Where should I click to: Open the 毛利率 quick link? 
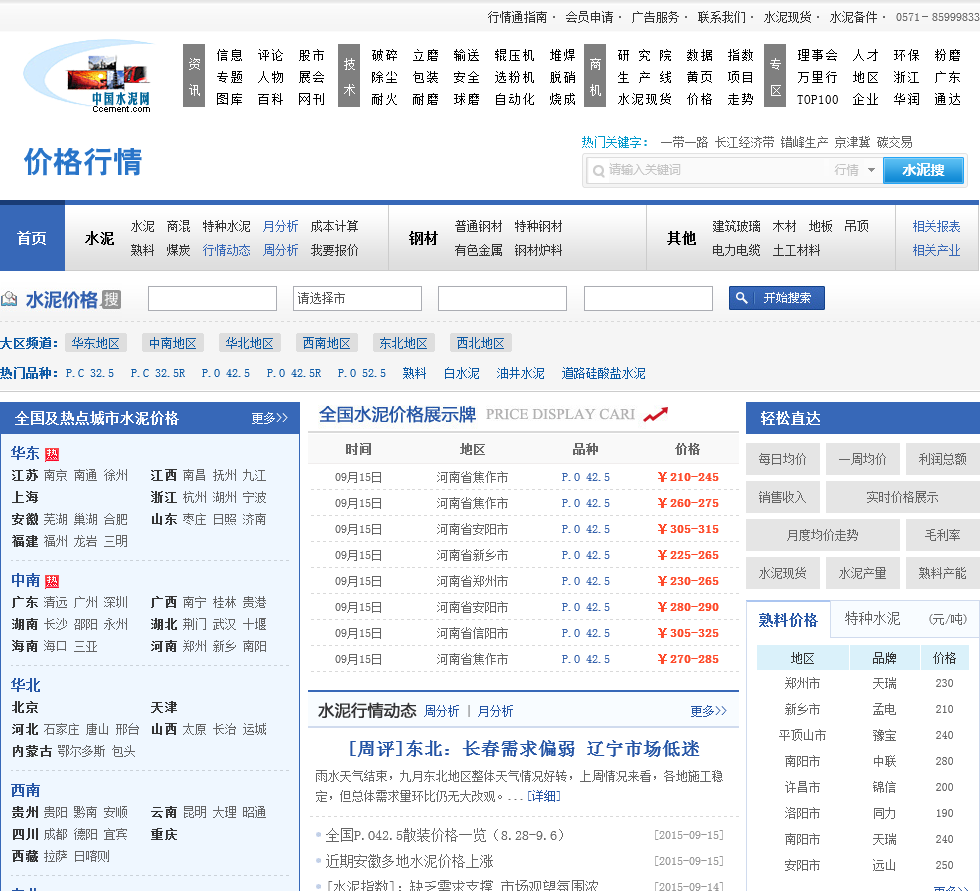[942, 535]
